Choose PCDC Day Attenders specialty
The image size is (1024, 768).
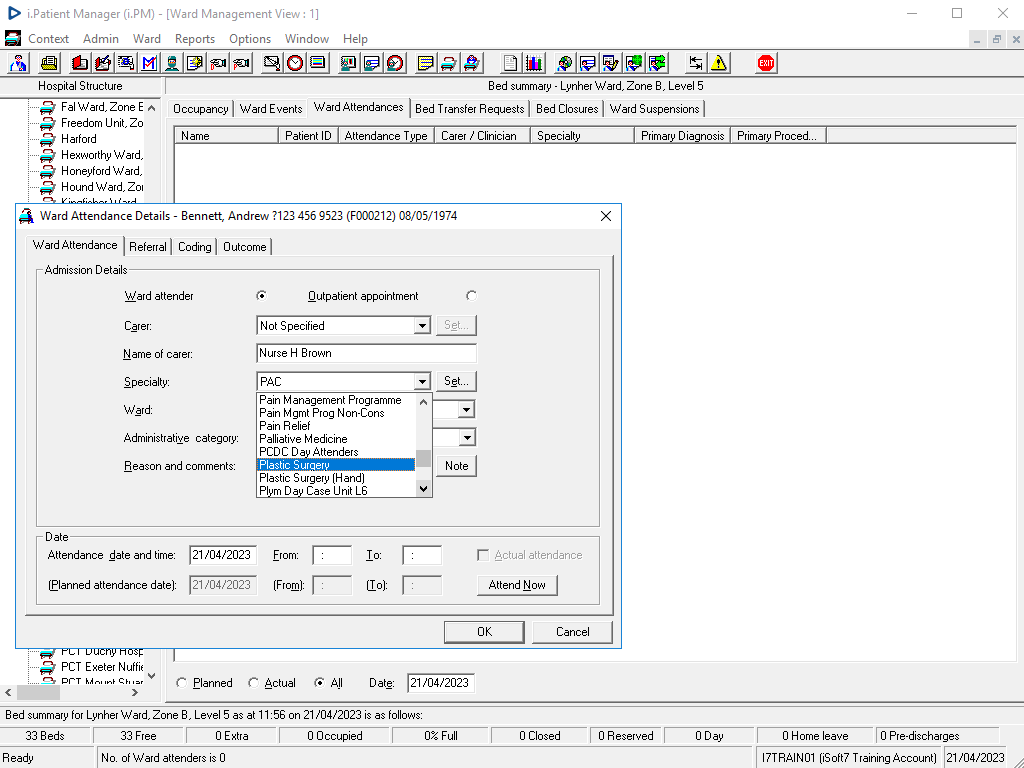click(336, 452)
